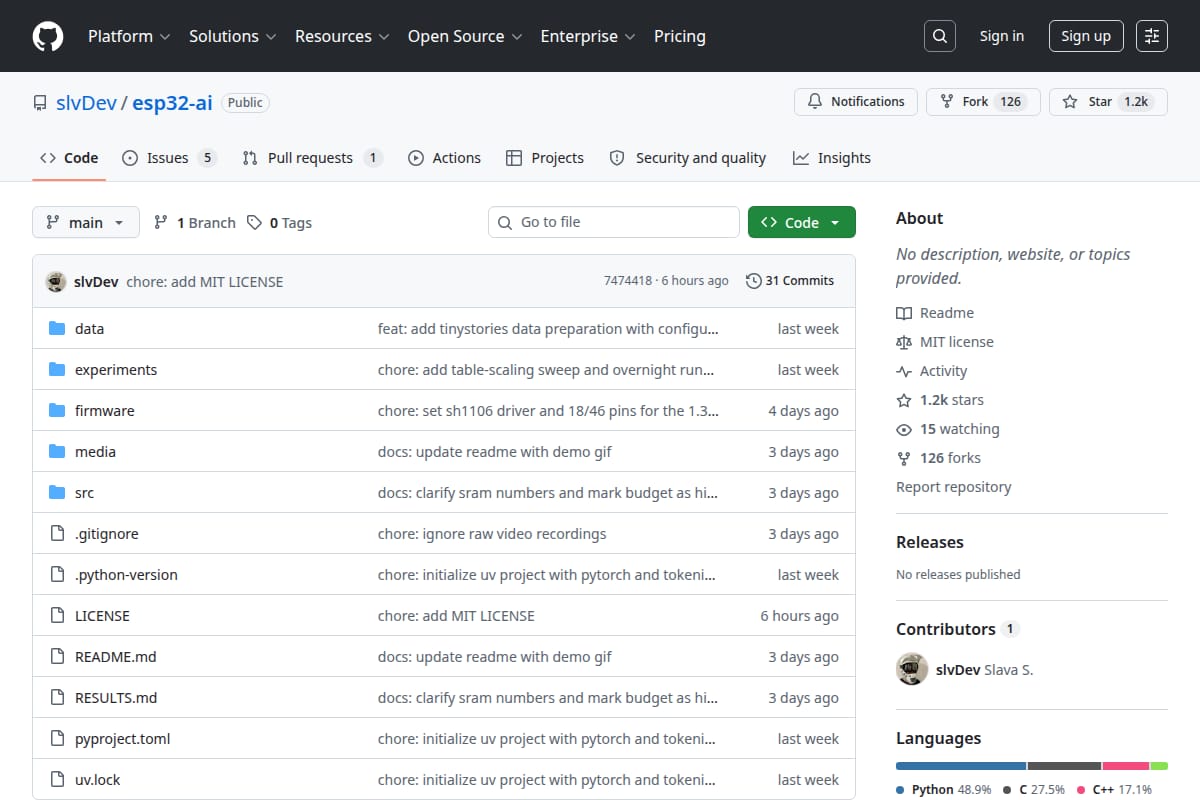Expand the green Code dropdown button
1200x800 pixels.
coord(801,222)
